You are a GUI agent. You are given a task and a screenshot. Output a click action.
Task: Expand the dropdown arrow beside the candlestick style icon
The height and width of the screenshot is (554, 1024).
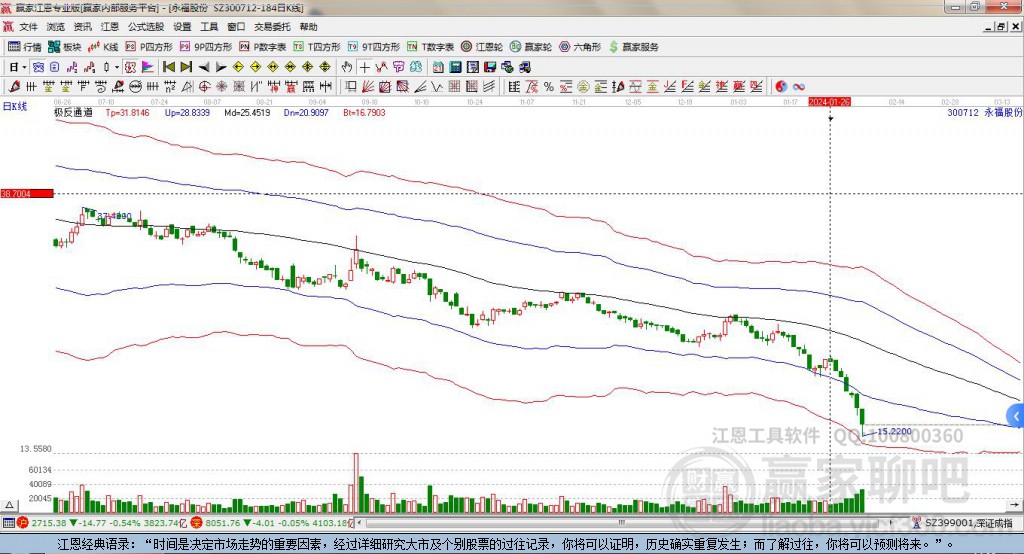click(x=117, y=67)
